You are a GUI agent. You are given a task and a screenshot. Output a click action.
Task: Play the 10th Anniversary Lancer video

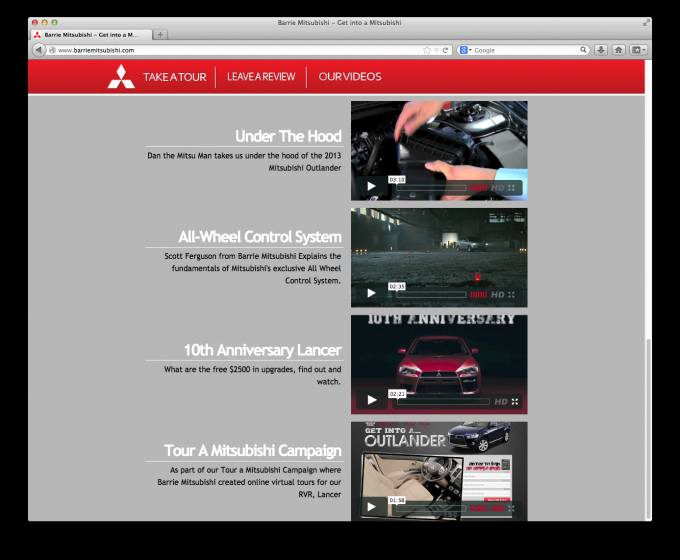click(x=371, y=400)
